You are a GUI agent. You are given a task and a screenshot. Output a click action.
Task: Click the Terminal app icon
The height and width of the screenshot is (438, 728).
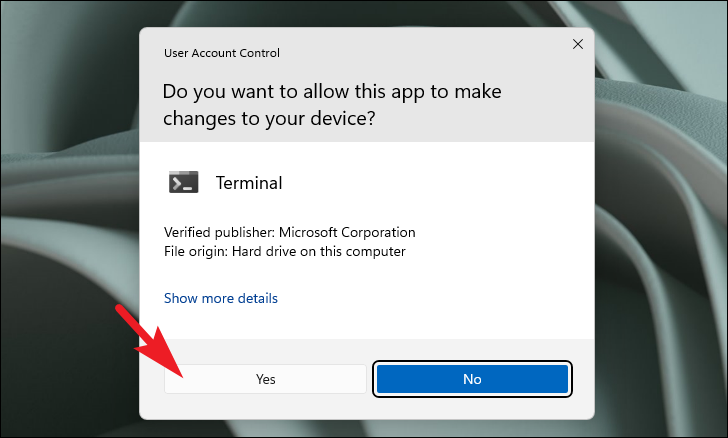(x=183, y=182)
